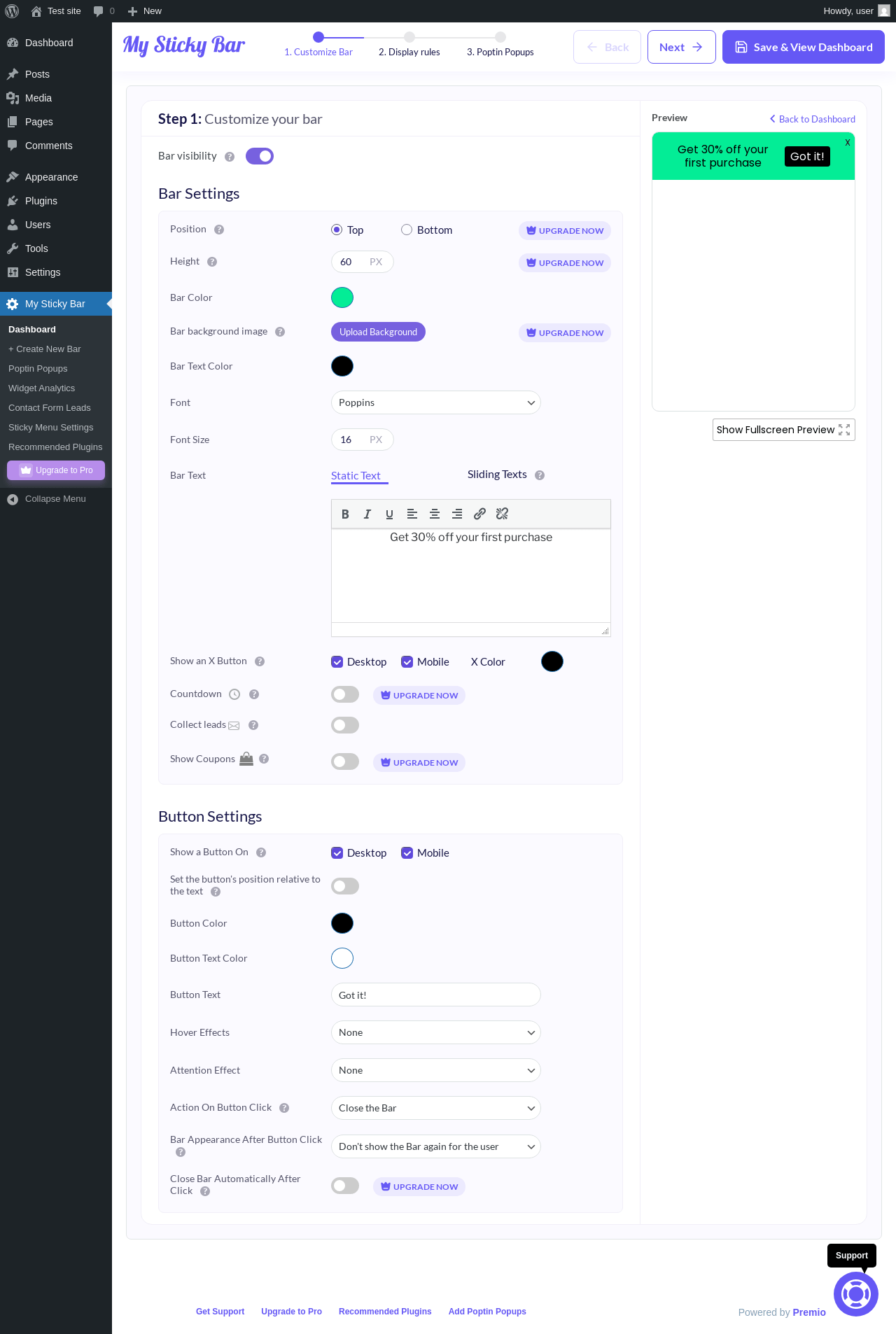Click the Show a Button On help icon
The height and width of the screenshot is (1334, 896).
pyautogui.click(x=261, y=852)
